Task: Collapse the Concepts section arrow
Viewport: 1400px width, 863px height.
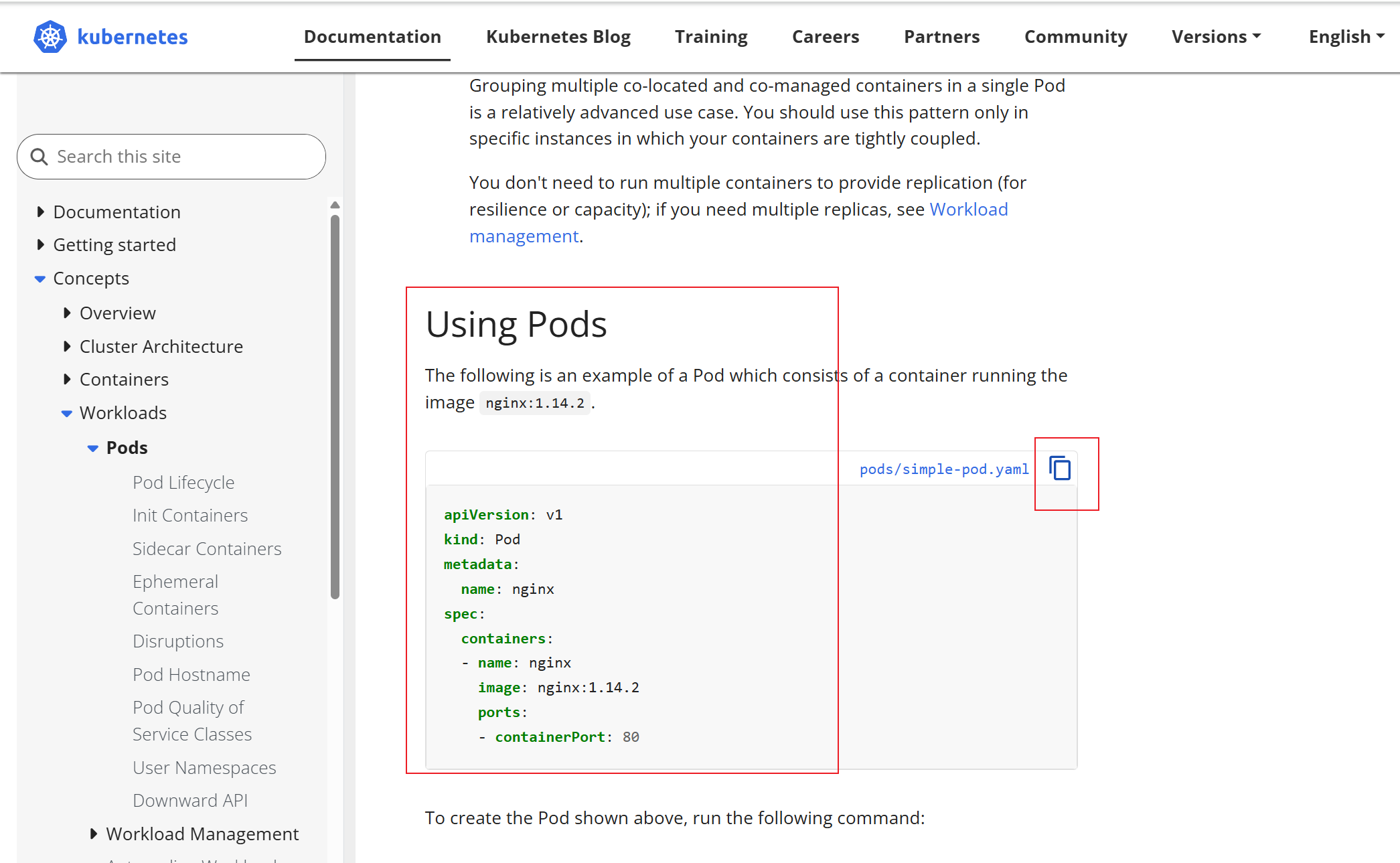Action: 40,279
